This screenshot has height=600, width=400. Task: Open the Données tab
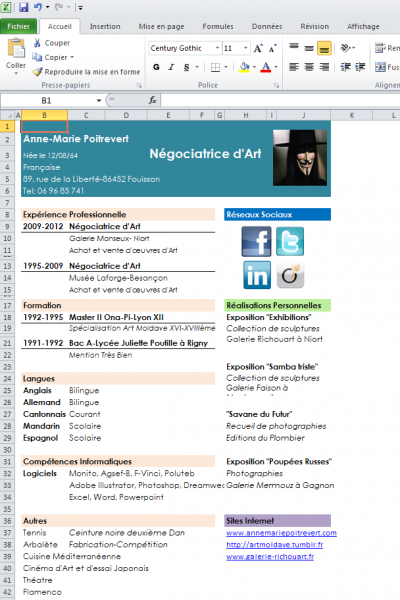pyautogui.click(x=267, y=26)
